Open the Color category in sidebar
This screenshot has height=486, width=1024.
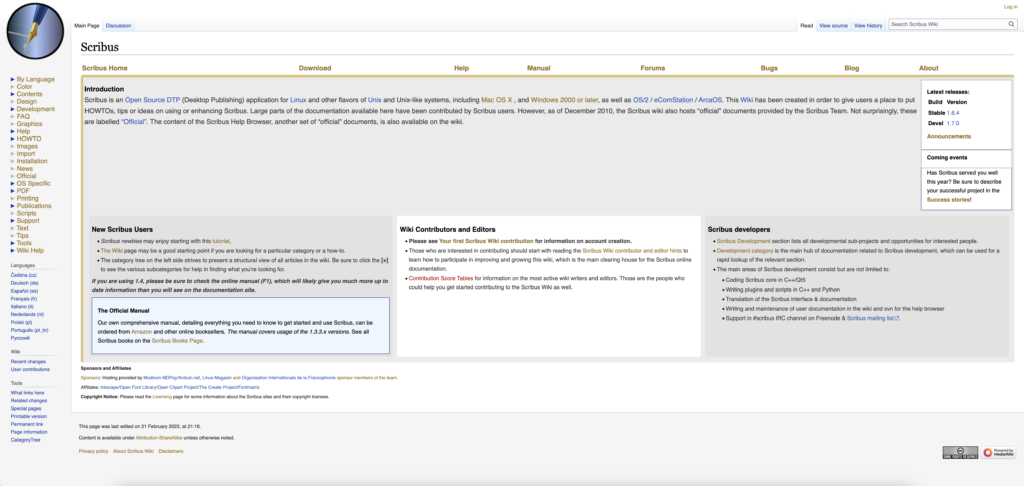[24, 87]
